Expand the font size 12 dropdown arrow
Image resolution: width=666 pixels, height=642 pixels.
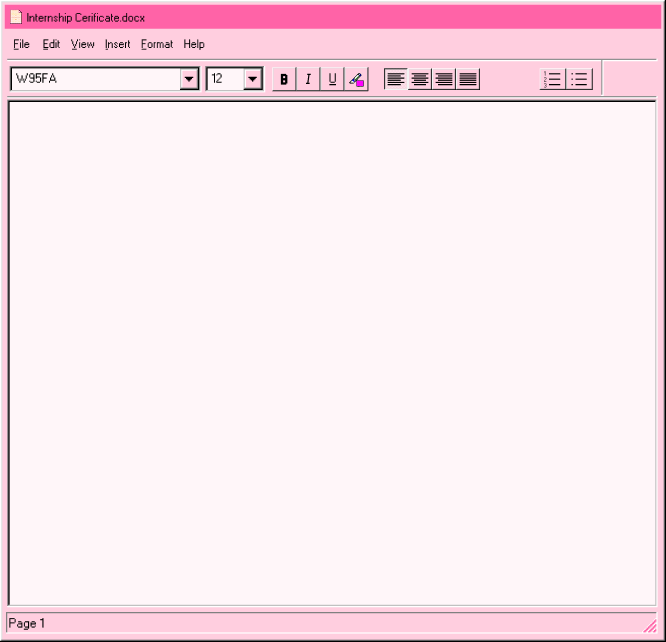tap(253, 79)
